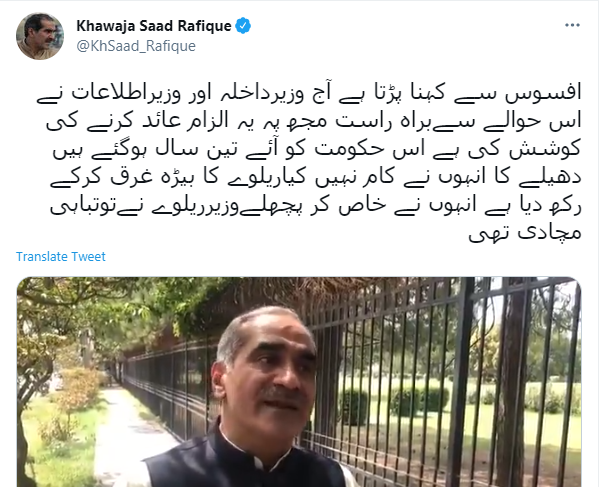Click the last tweet line مچادی تھی

coord(525,233)
